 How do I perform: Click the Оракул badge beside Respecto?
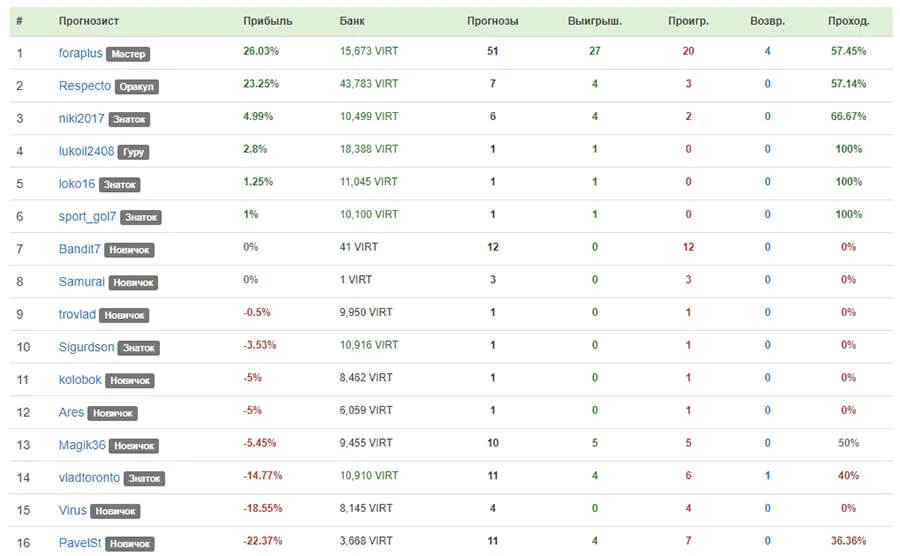click(137, 87)
